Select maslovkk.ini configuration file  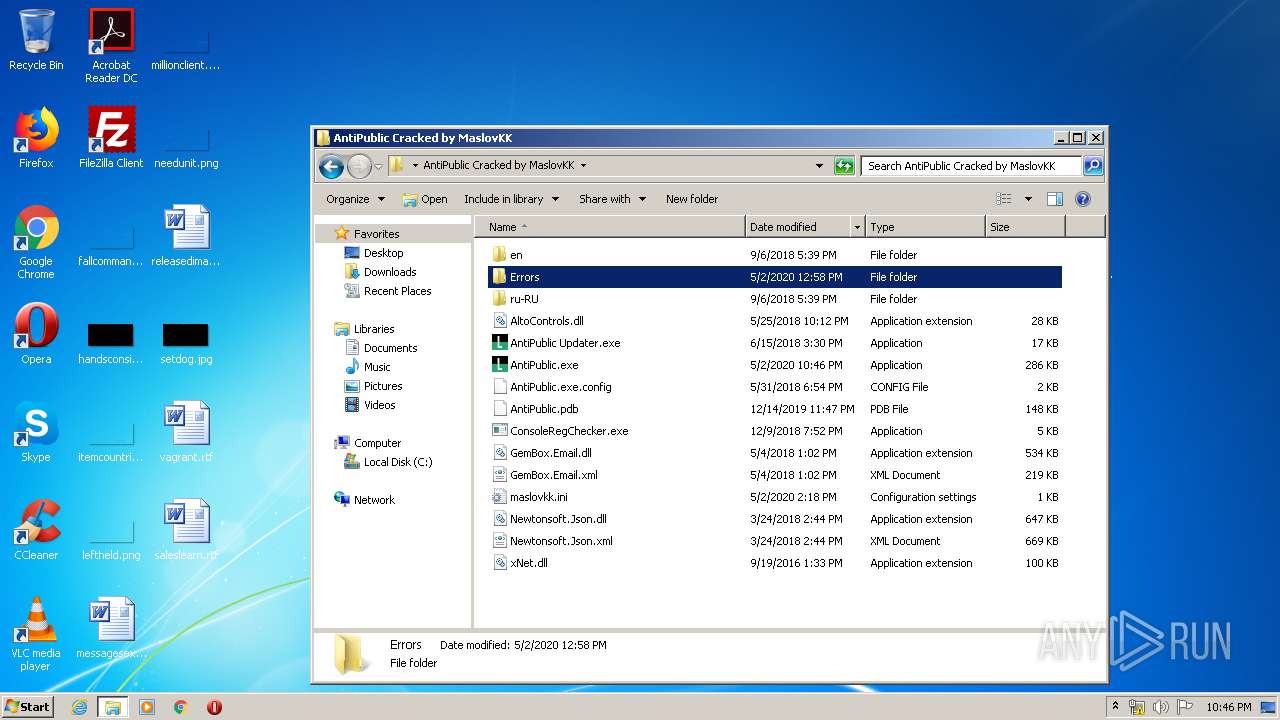pyautogui.click(x=538, y=497)
